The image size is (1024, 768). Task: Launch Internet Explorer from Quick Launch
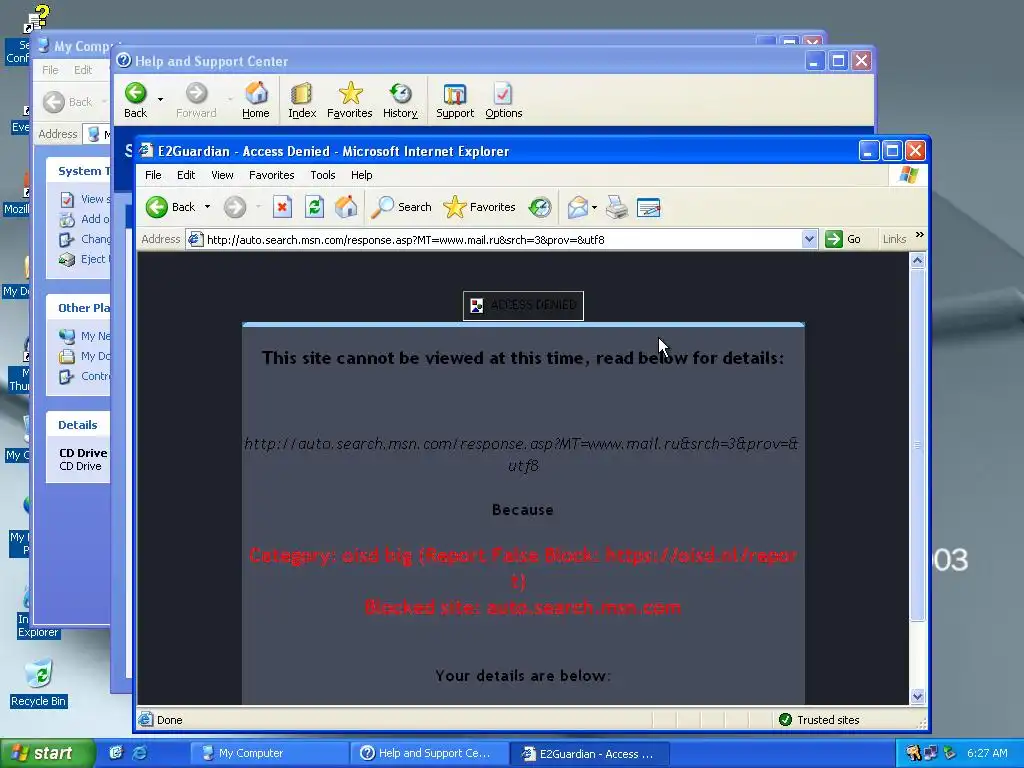coord(140,753)
